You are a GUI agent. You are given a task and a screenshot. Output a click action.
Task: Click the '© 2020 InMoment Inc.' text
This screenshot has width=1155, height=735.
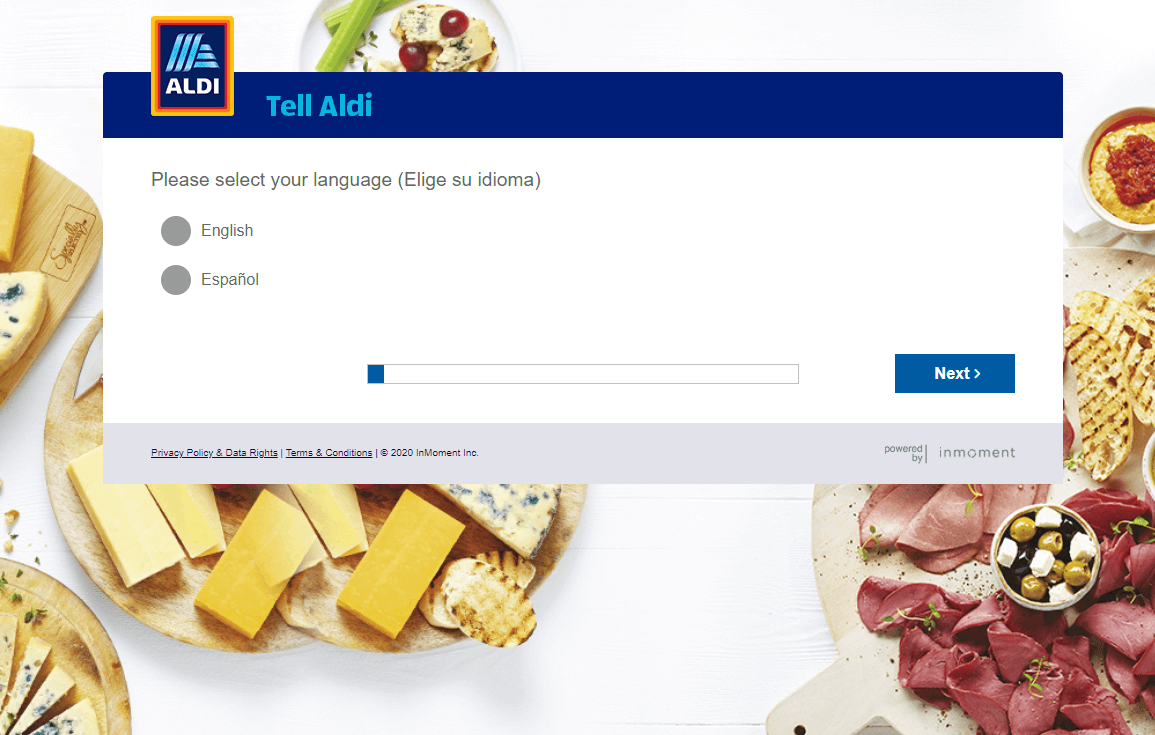[429, 453]
